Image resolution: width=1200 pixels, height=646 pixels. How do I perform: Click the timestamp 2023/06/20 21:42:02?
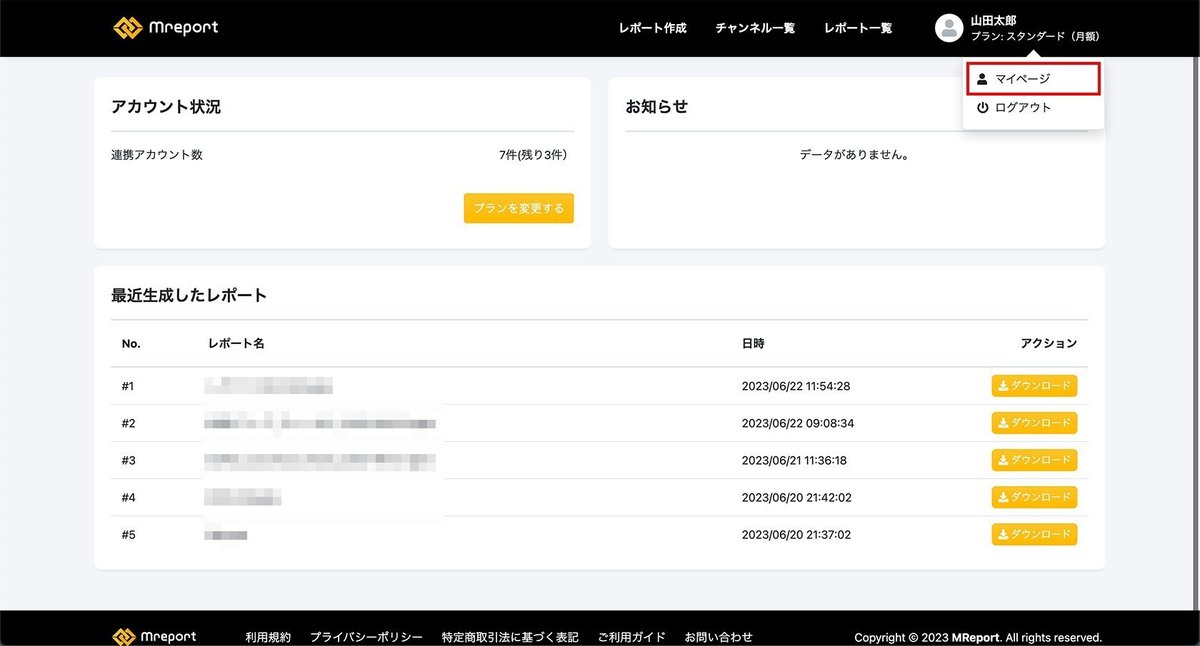point(796,497)
